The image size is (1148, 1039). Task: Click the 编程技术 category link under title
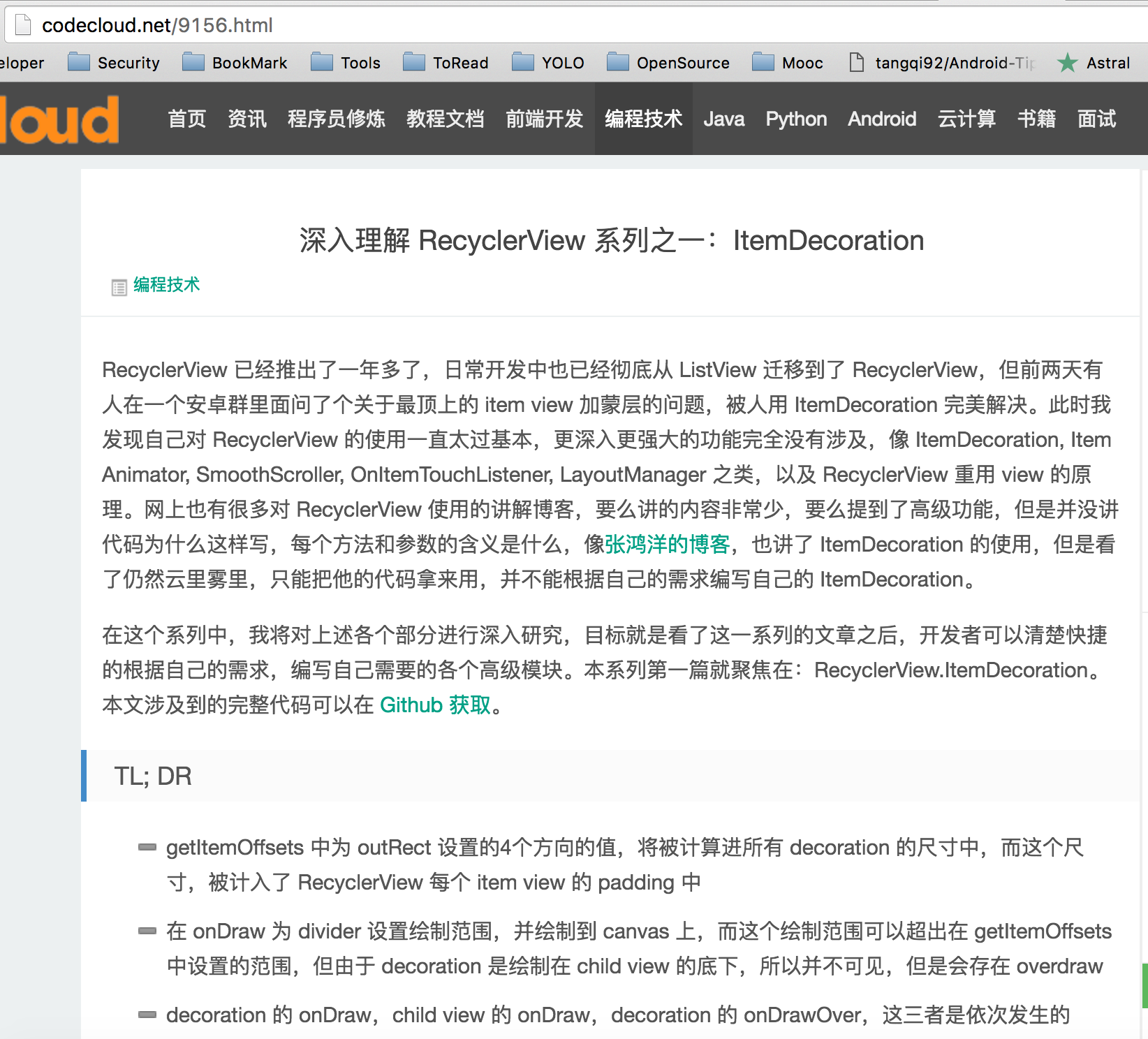click(166, 285)
